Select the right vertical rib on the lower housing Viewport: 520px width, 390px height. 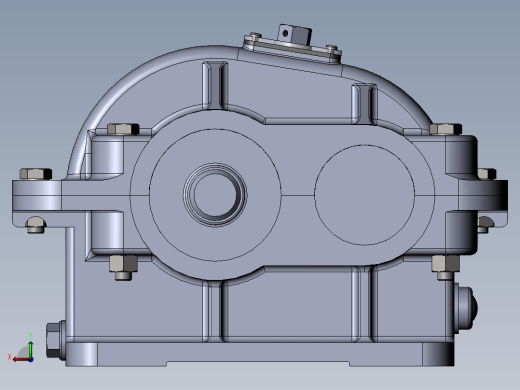click(x=364, y=304)
